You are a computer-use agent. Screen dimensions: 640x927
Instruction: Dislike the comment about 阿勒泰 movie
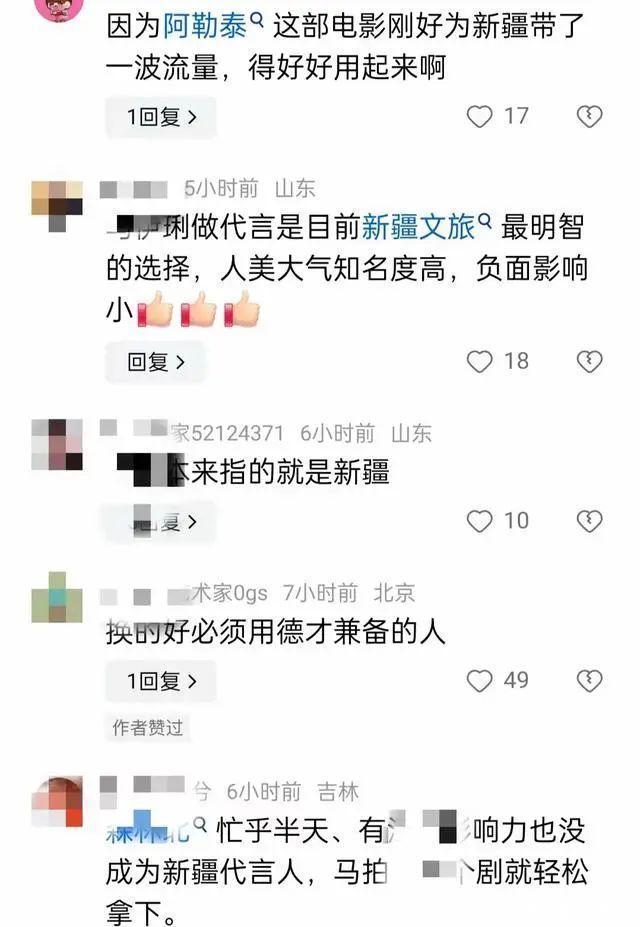coord(589,116)
